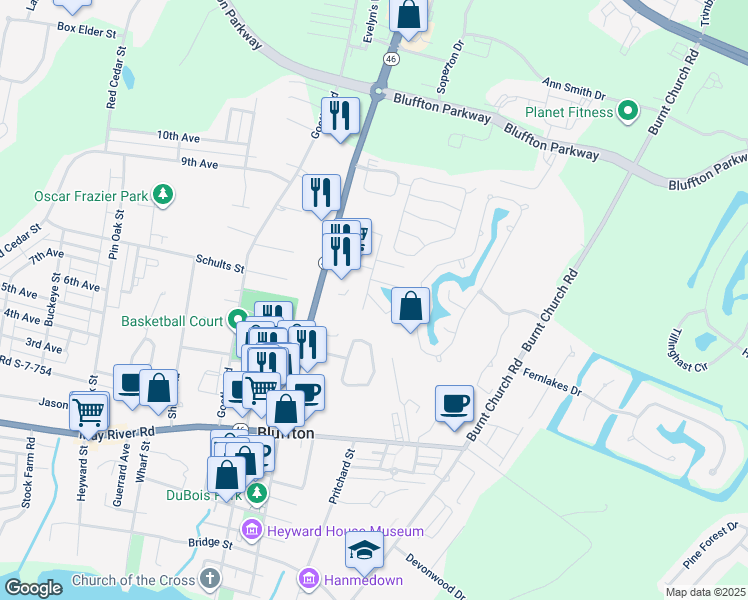Click the Pin Oak St label

point(116,235)
